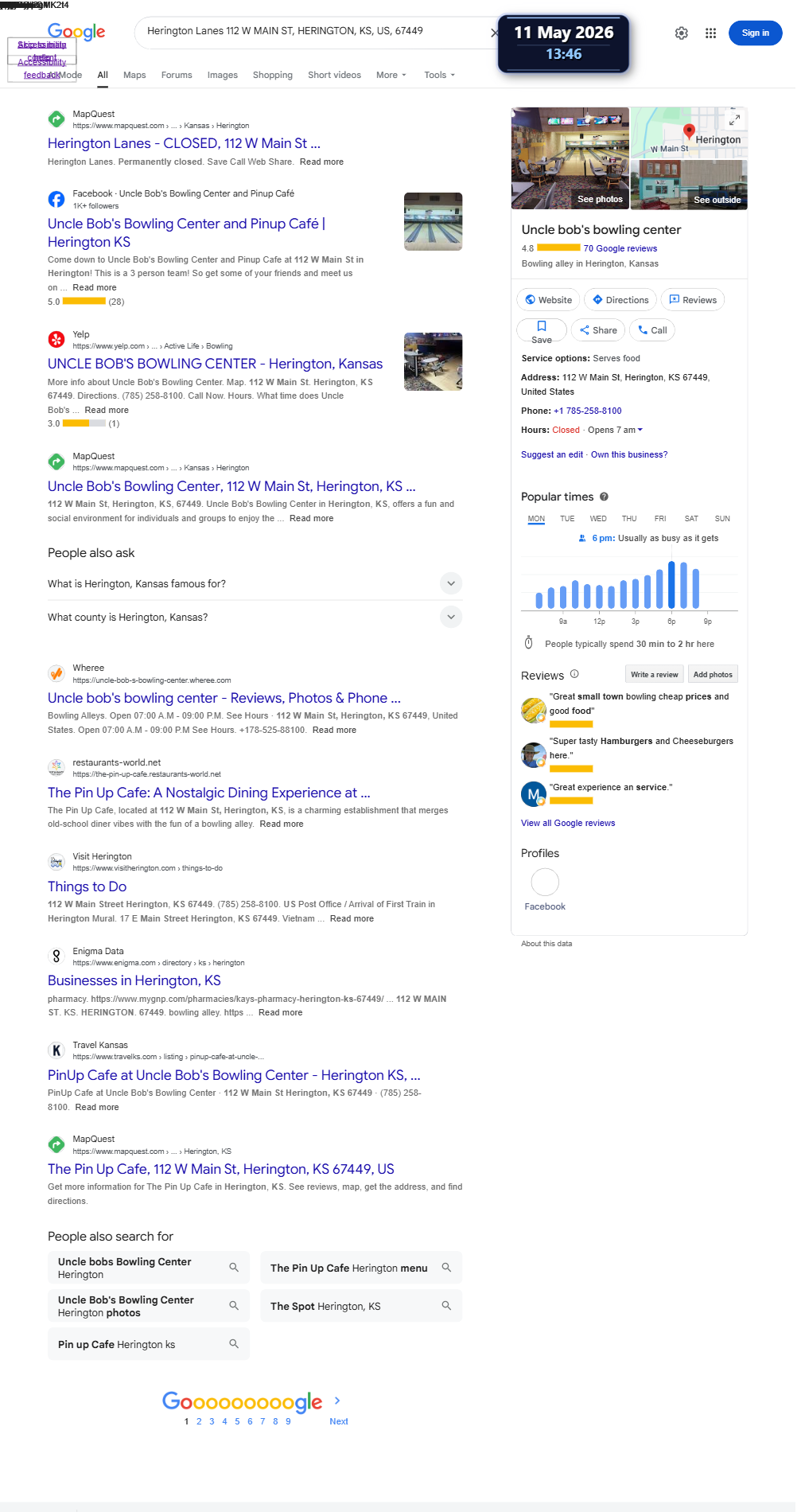This screenshot has width=805, height=1512.
Task: Select the All results tab
Action: point(103,75)
